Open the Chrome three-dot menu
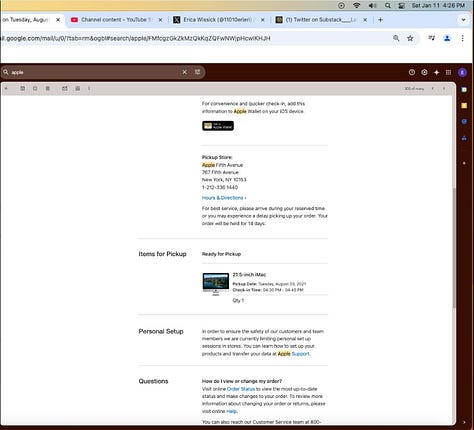Viewport: 474px width, 430px height. click(462, 38)
